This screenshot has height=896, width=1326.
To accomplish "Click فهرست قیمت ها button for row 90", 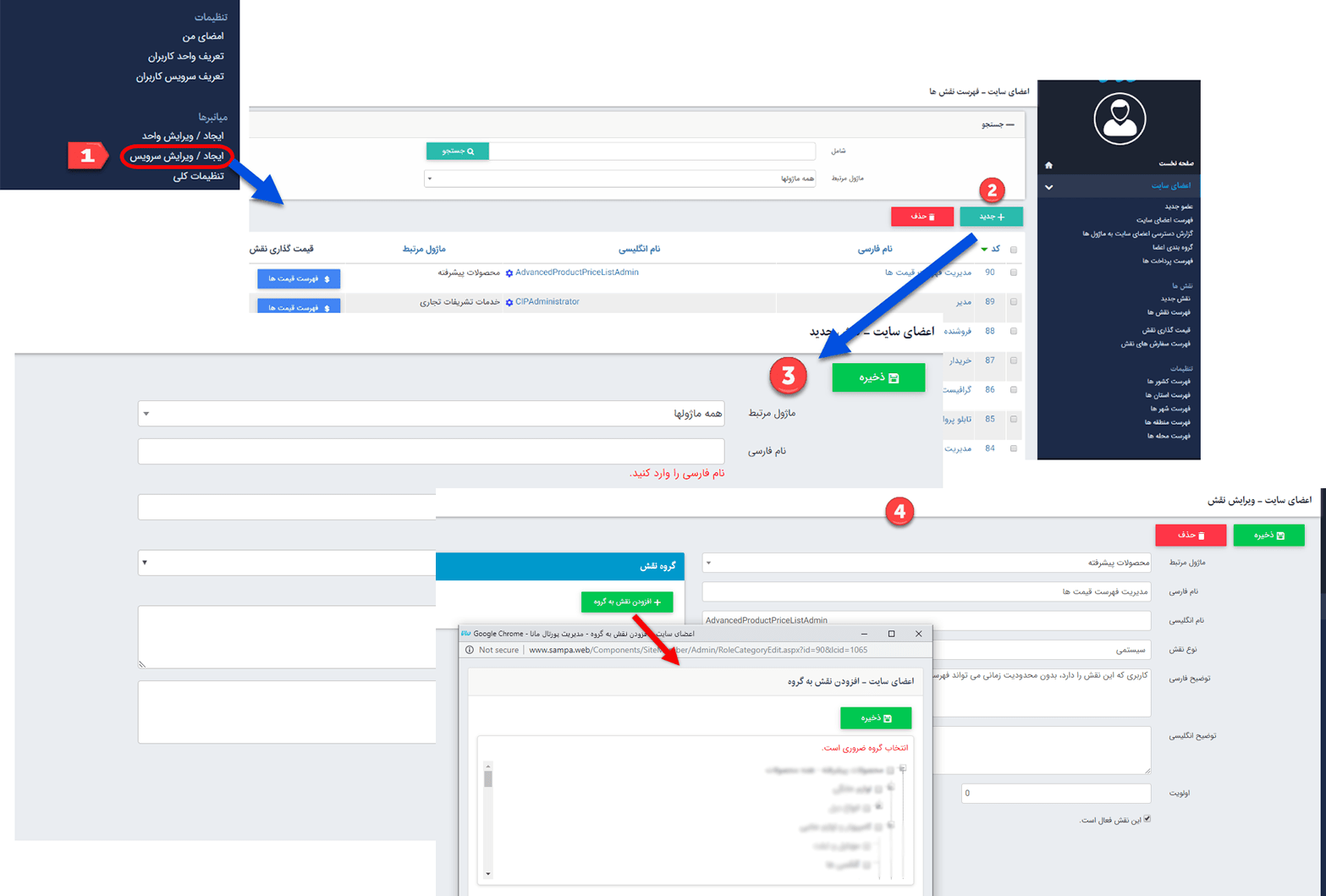I will pyautogui.click(x=299, y=278).
